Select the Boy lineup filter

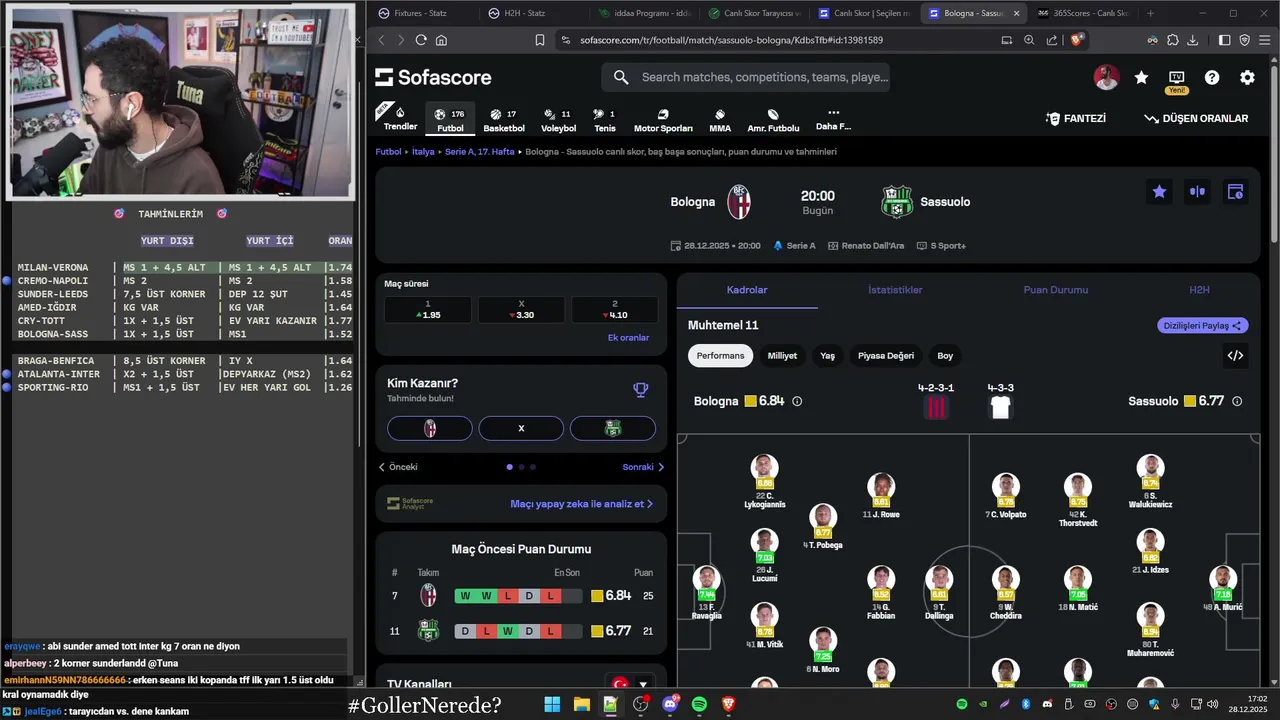coord(945,356)
